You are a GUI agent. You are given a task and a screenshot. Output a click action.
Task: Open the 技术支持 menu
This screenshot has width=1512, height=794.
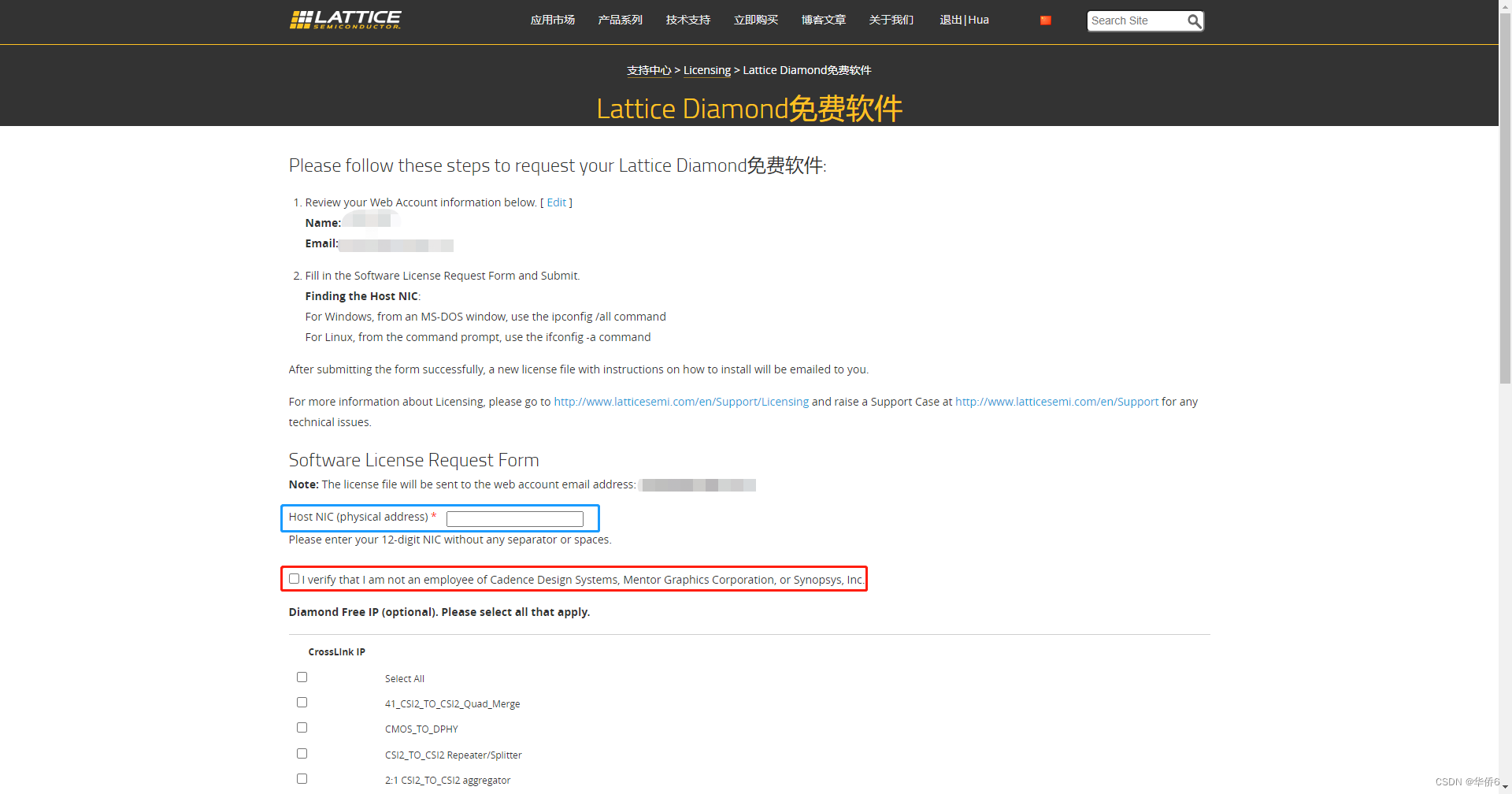[688, 20]
